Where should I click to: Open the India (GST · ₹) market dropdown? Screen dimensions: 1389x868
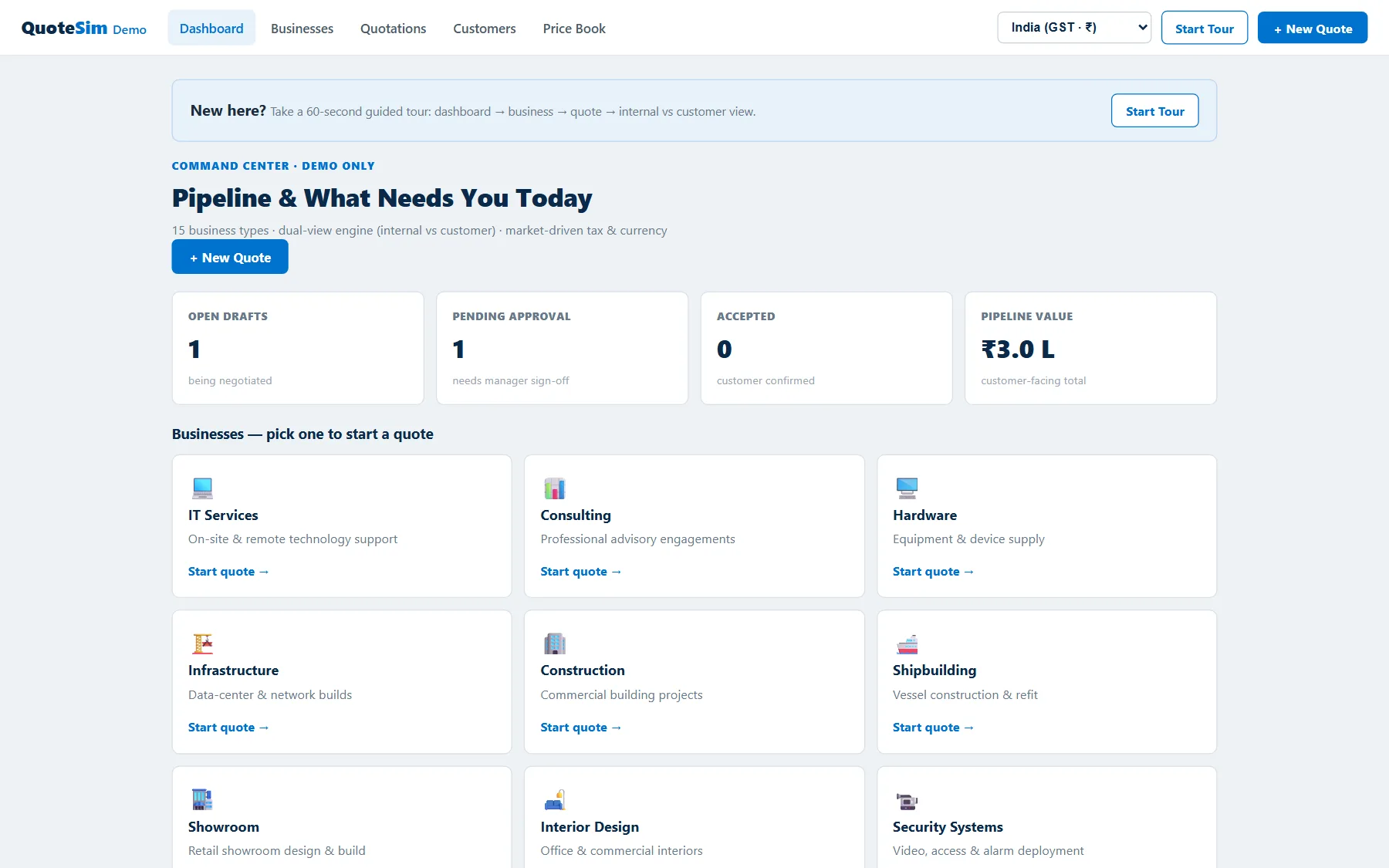pos(1074,28)
